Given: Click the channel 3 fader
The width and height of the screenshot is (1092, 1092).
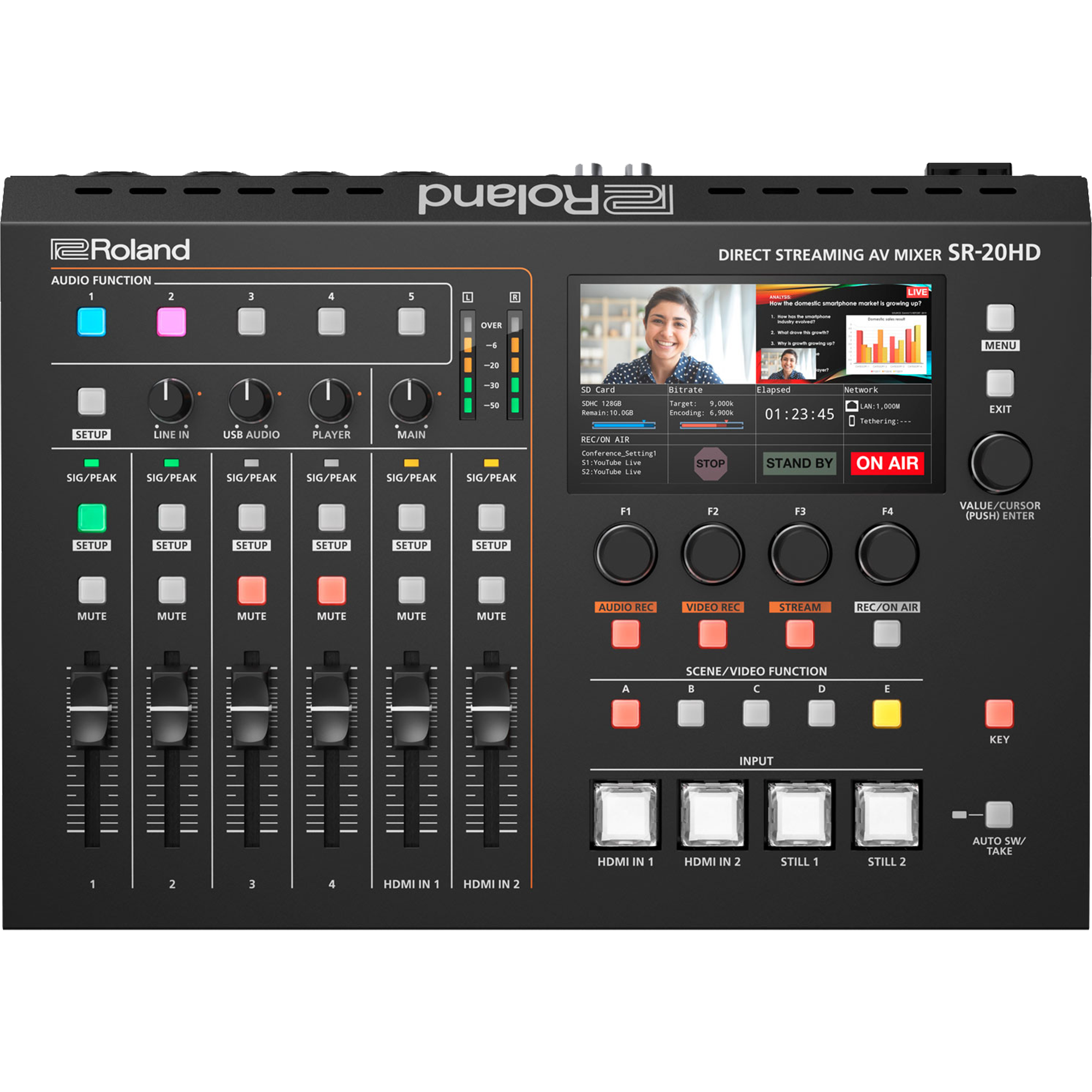Looking at the screenshot, I should coord(252,708).
